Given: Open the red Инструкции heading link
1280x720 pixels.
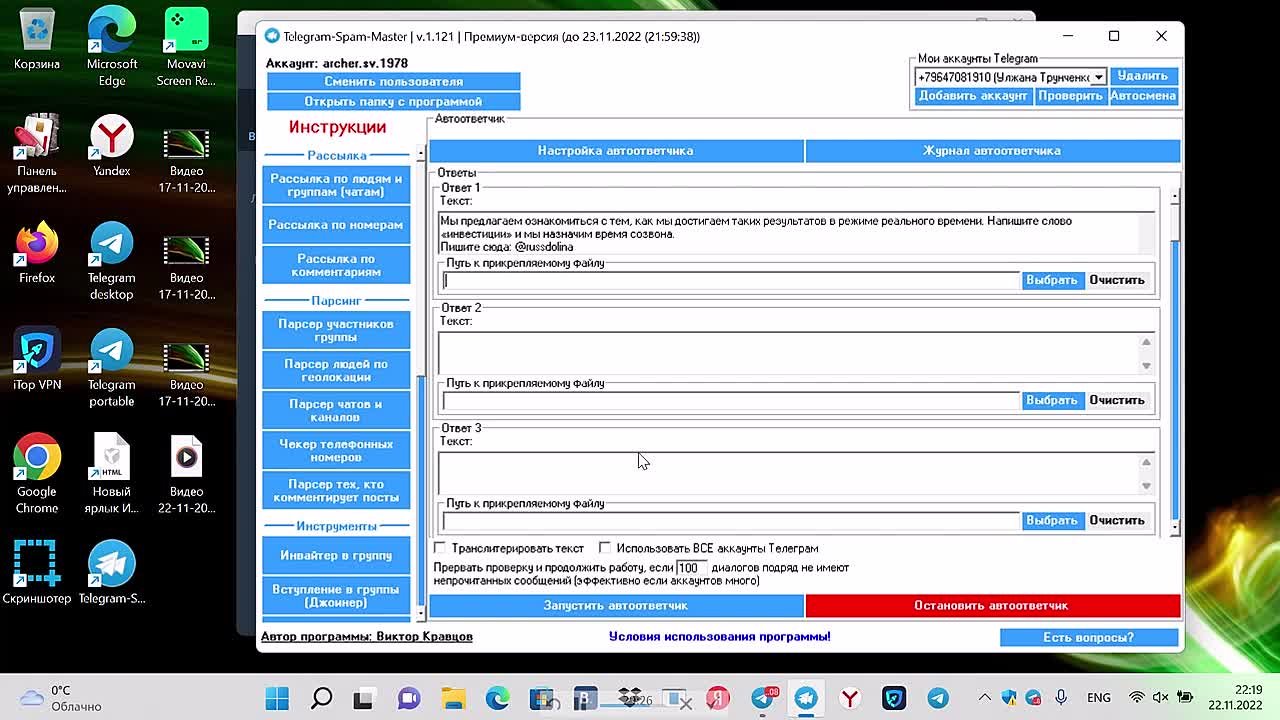Looking at the screenshot, I should coord(337,127).
